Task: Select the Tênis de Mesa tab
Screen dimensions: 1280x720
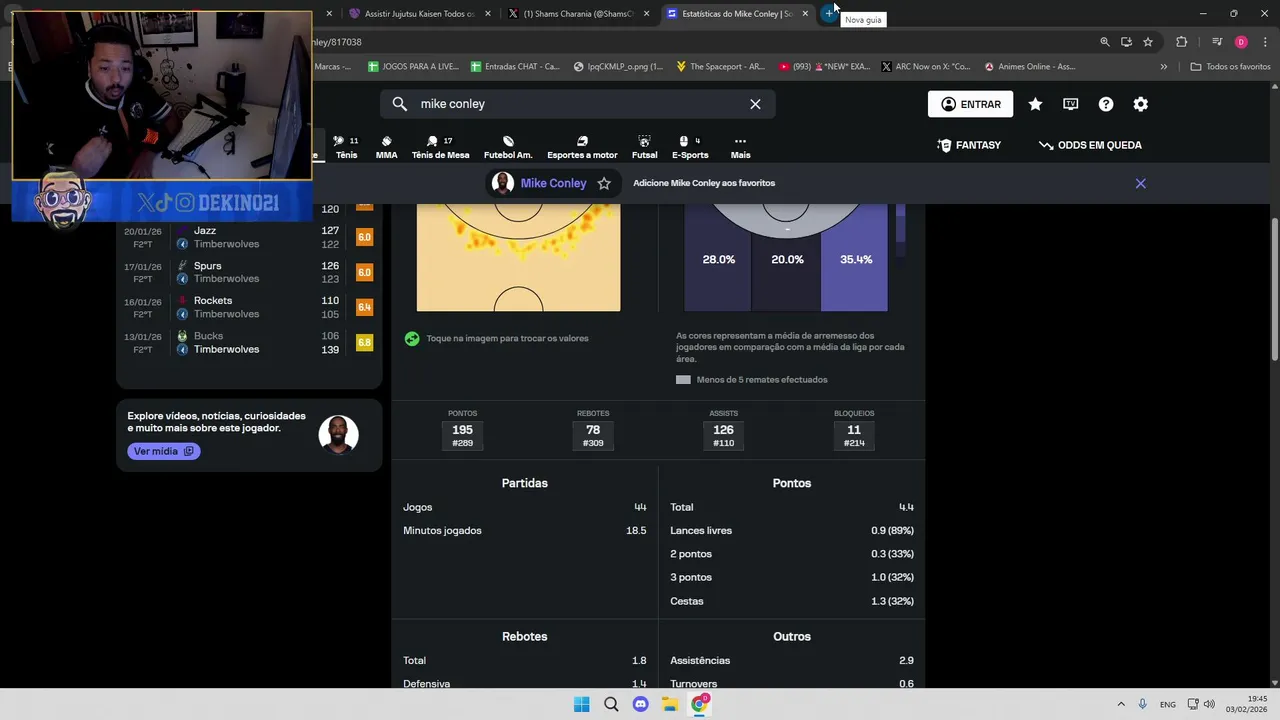Action: pyautogui.click(x=440, y=148)
